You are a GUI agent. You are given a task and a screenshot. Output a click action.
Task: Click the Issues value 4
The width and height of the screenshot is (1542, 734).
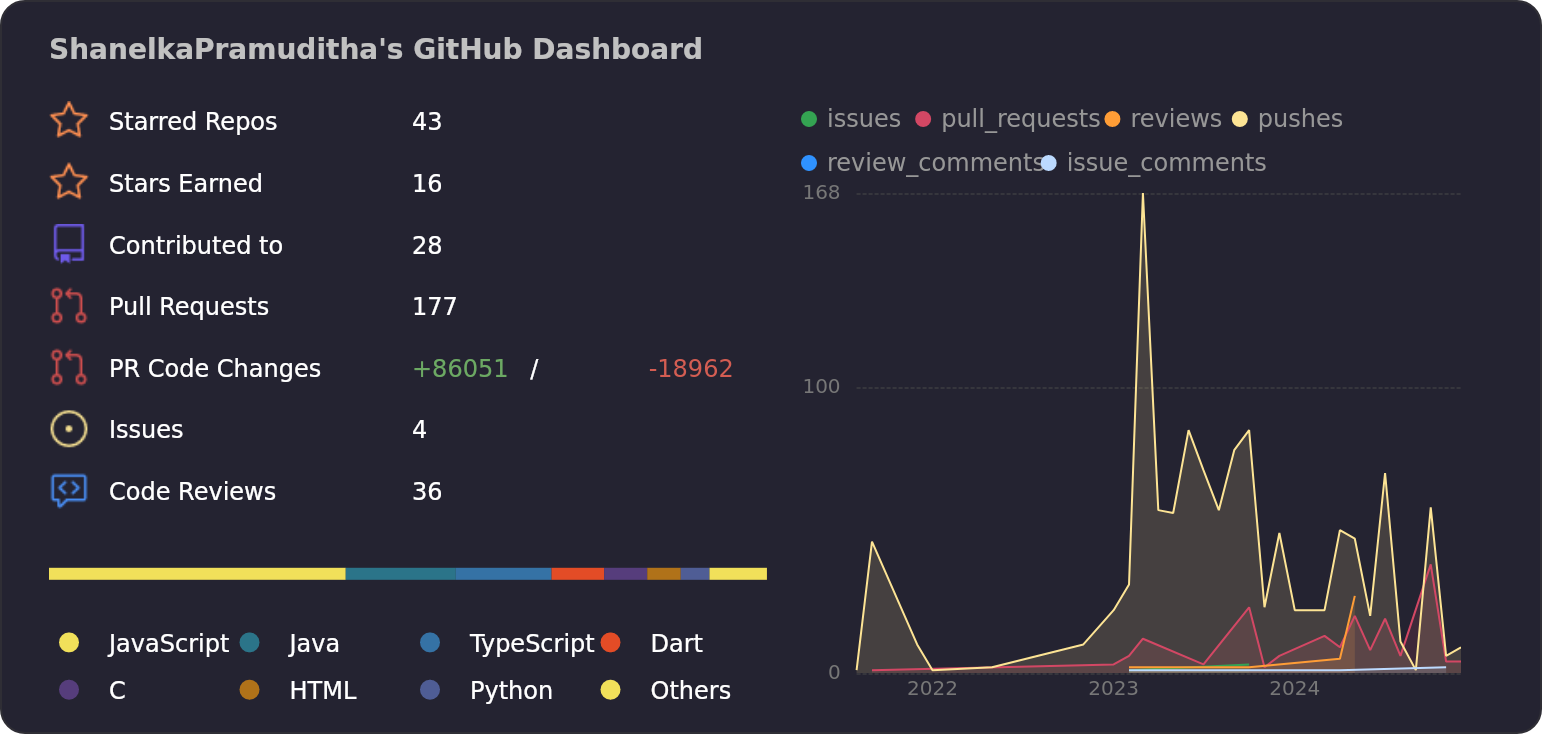[420, 430]
